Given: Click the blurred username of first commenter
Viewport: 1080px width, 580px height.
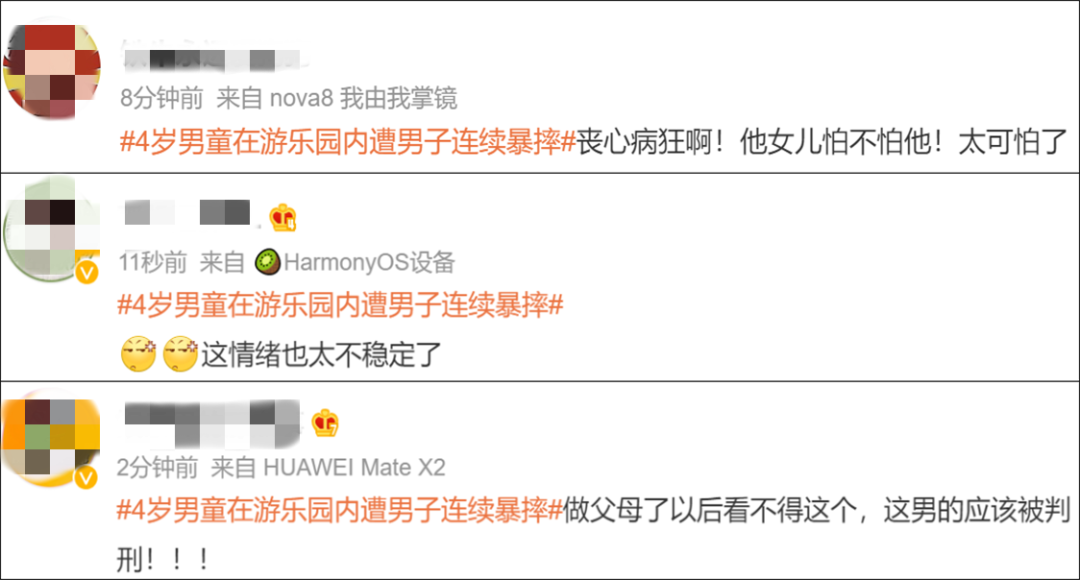Looking at the screenshot, I should 213,59.
